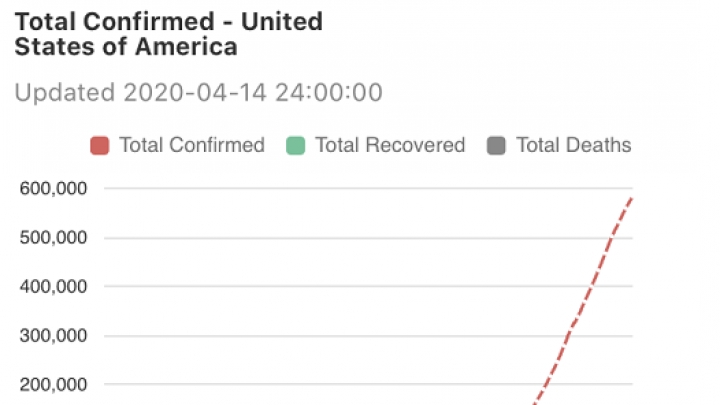
Task: Click the red Total Confirmed legend swatch
Action: 99,145
